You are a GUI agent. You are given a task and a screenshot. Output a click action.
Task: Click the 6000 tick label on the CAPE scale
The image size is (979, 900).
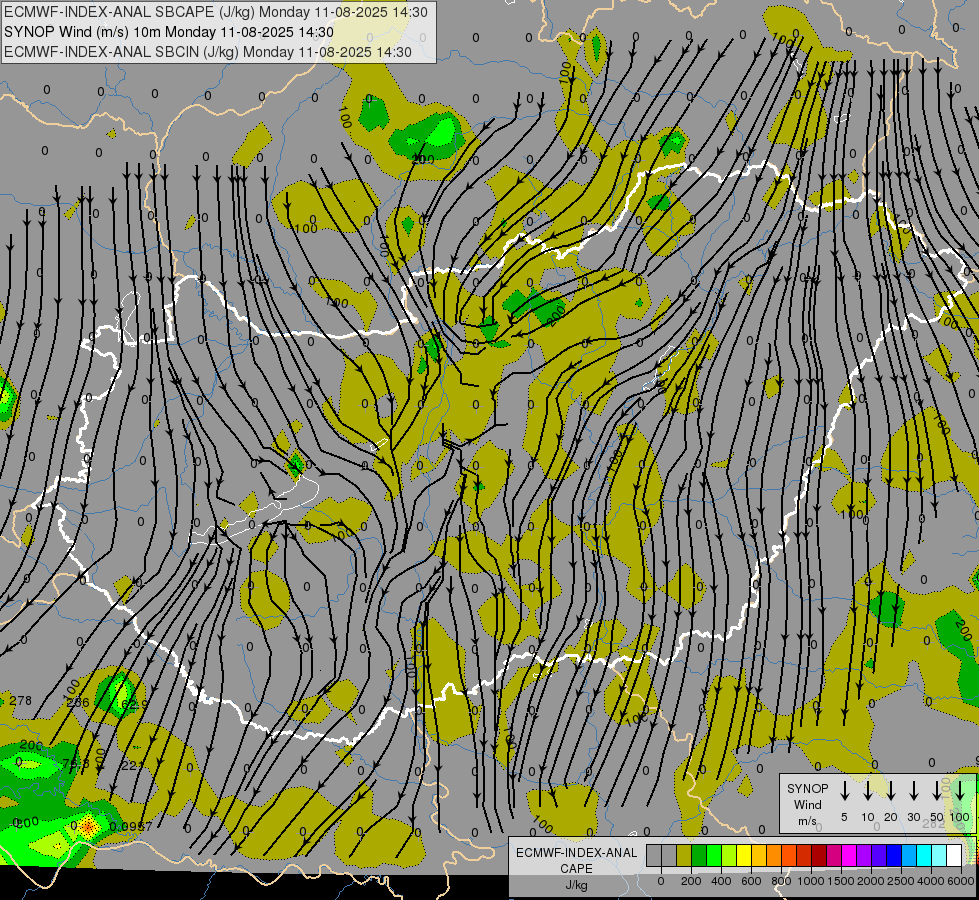tap(961, 881)
